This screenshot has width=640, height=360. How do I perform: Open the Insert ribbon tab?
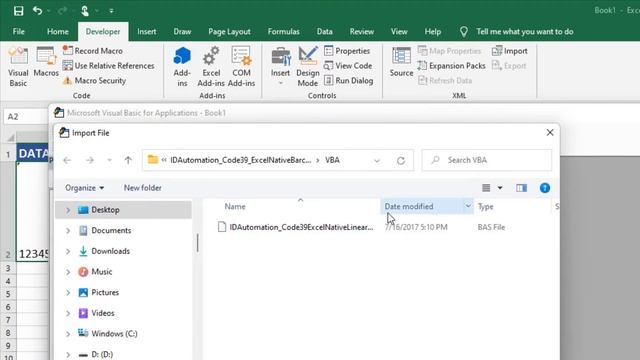coord(147,31)
